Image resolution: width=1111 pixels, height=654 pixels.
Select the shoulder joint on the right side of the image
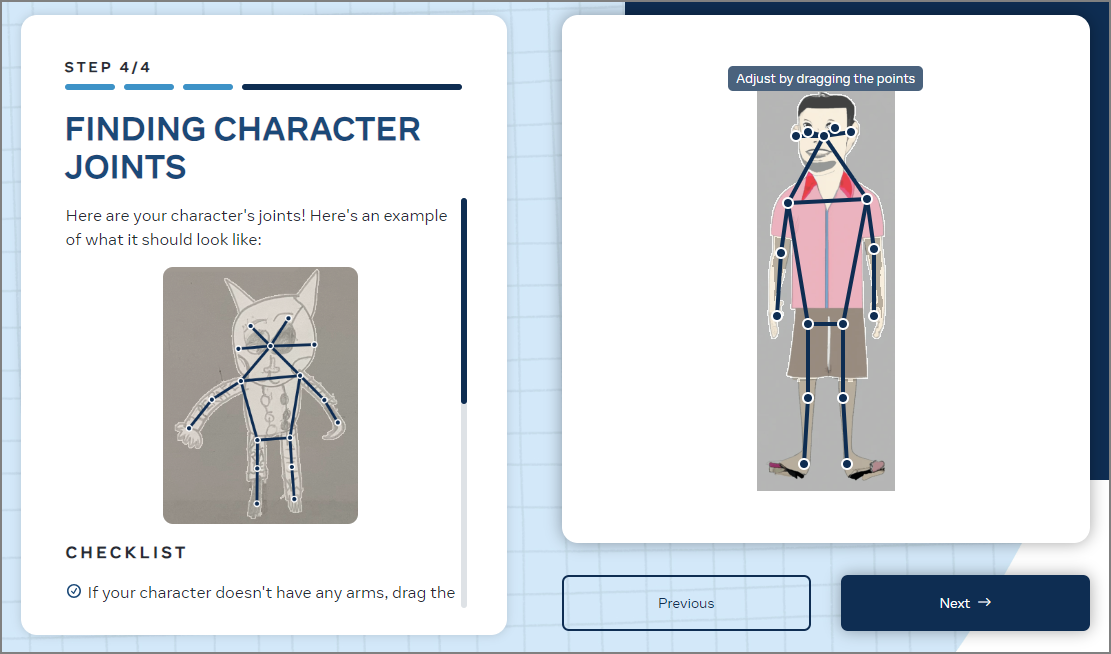point(867,199)
